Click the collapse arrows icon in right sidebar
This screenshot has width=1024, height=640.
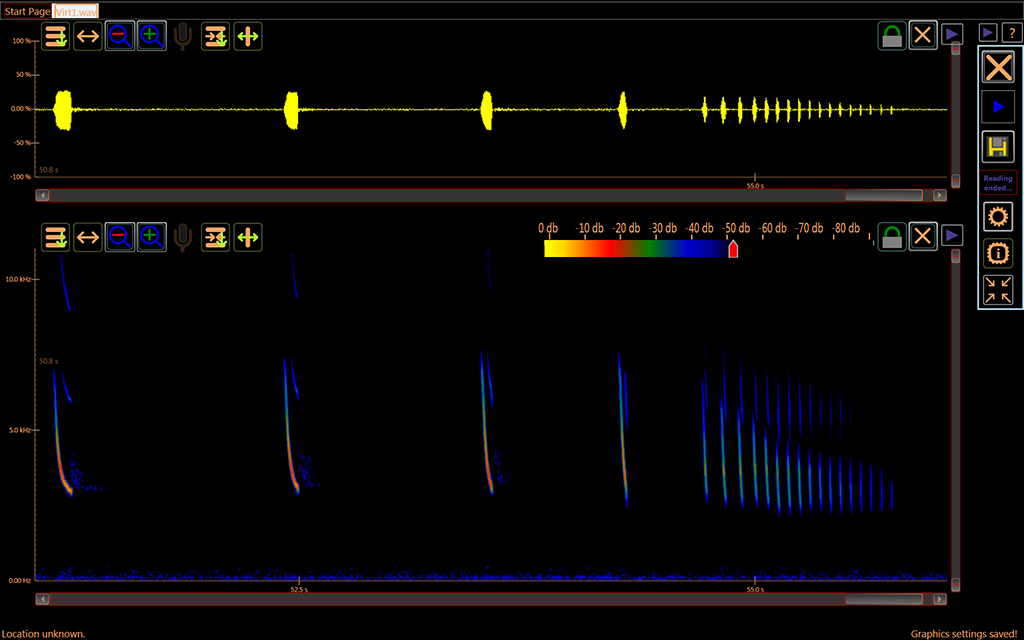tap(997, 289)
